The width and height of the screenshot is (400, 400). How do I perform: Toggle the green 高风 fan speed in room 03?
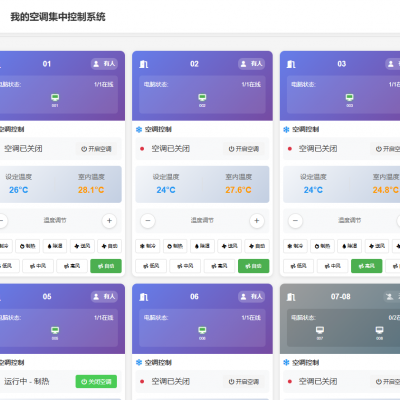coord(367,266)
